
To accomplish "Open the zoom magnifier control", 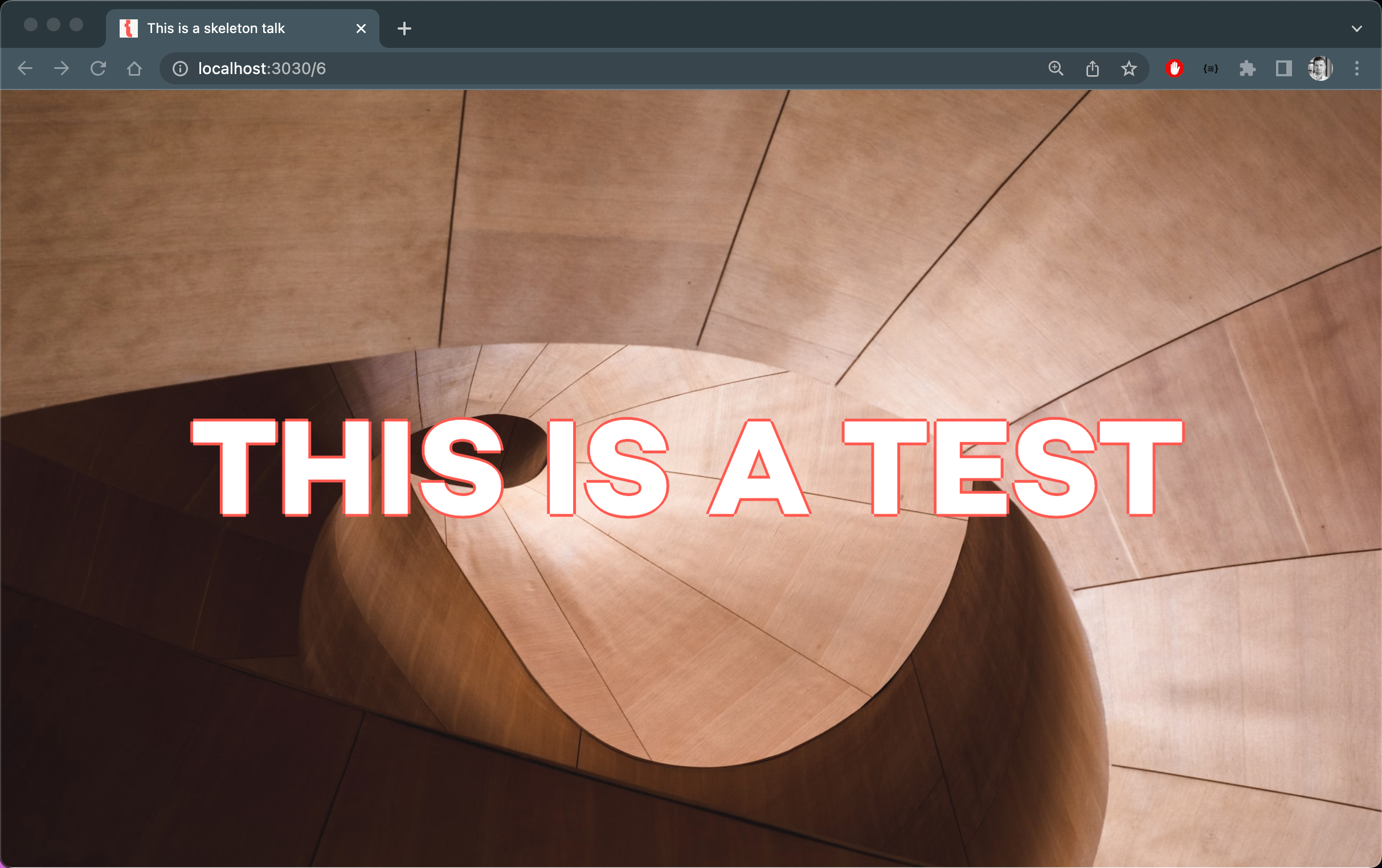I will click(x=1056, y=69).
